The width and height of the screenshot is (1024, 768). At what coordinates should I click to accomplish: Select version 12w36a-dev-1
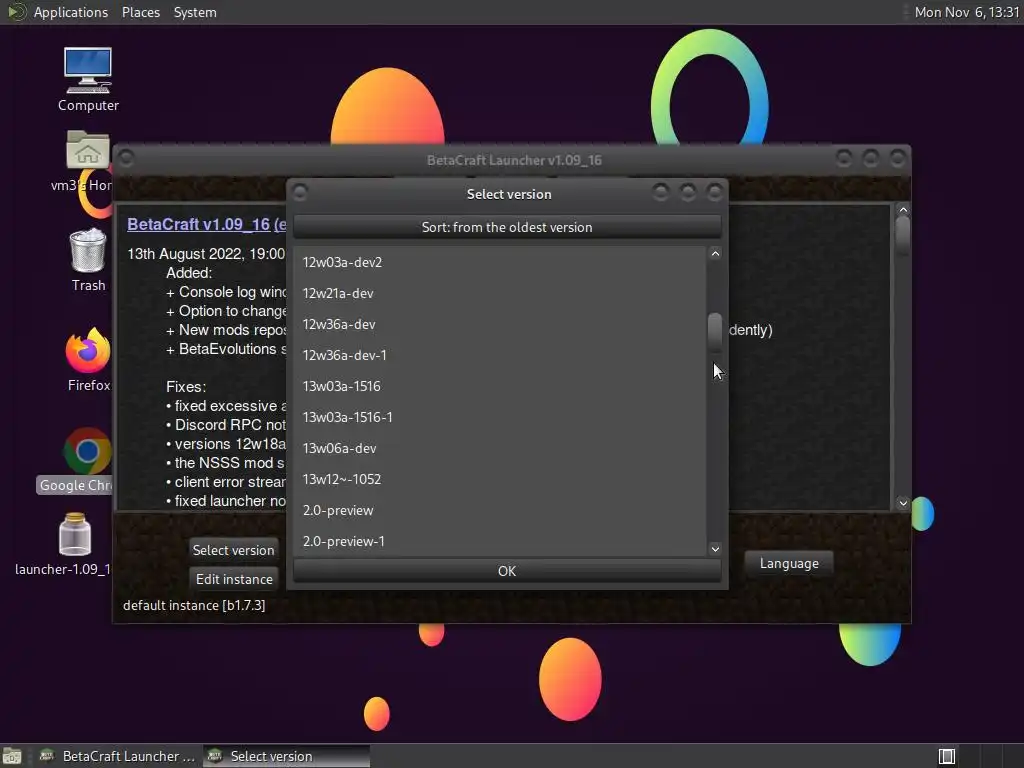pyautogui.click(x=500, y=355)
